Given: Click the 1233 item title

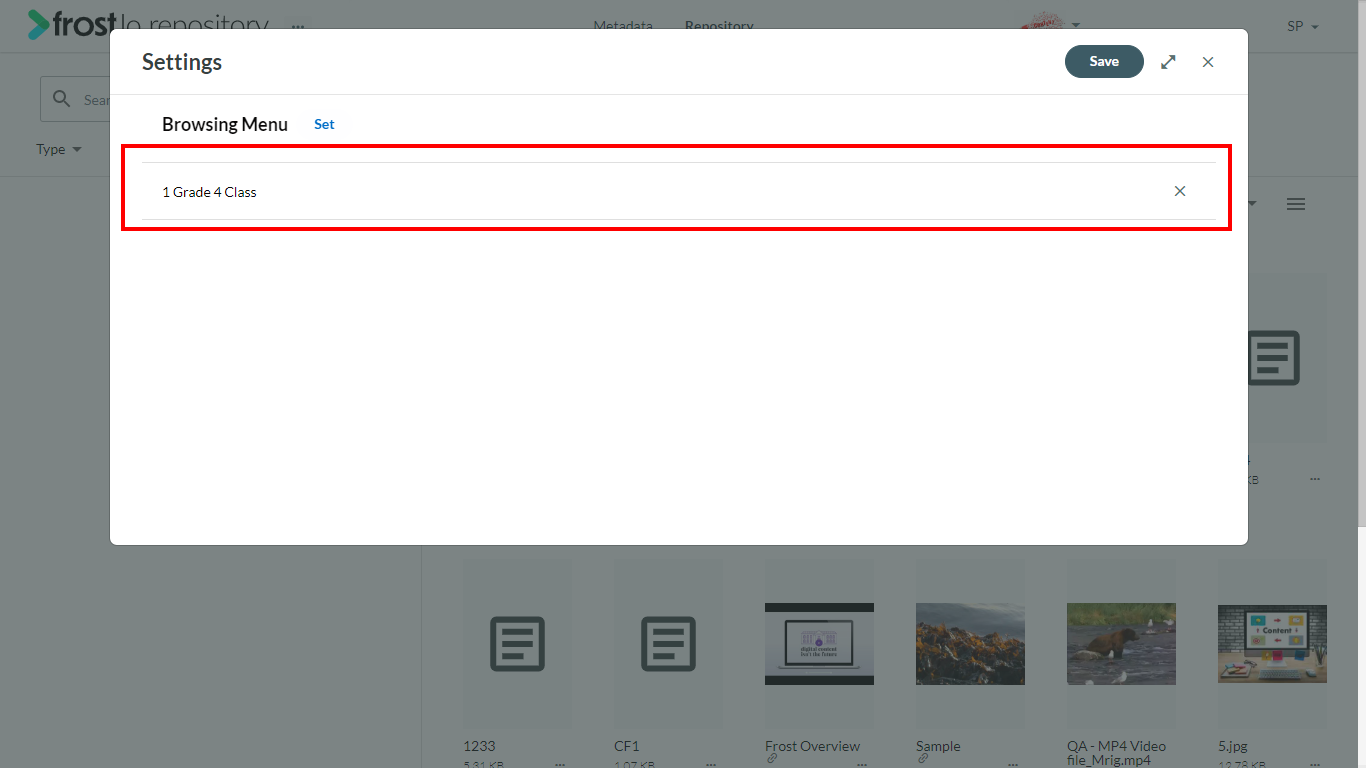Looking at the screenshot, I should tap(479, 746).
